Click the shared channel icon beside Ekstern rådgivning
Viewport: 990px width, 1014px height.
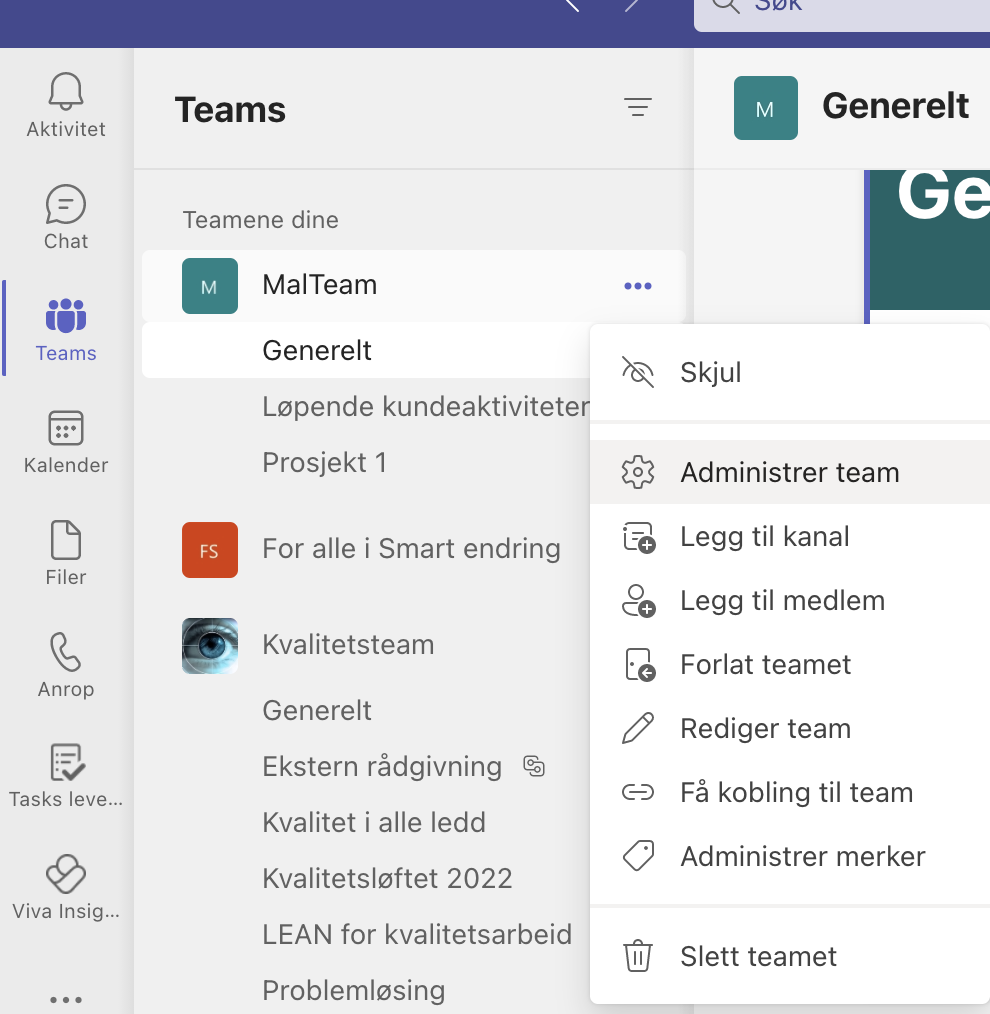coord(534,766)
